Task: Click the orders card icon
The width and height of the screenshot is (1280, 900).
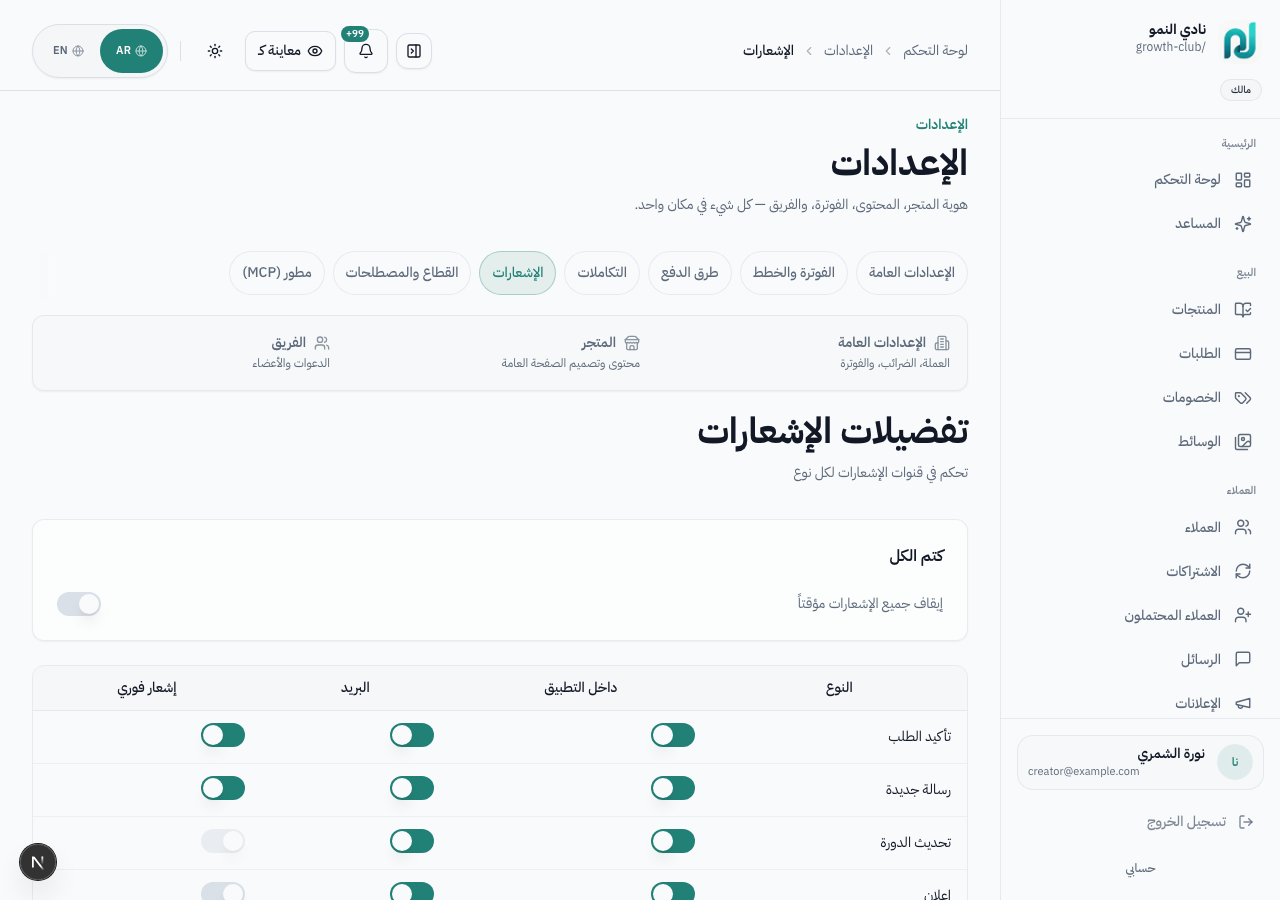Action: point(1243,354)
